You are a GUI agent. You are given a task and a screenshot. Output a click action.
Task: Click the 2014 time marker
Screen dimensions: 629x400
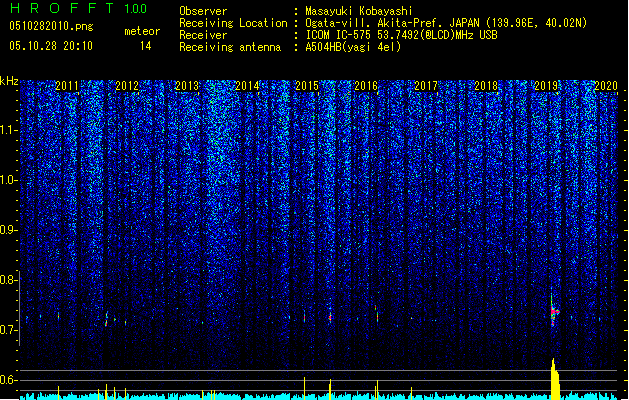pyautogui.click(x=247, y=85)
